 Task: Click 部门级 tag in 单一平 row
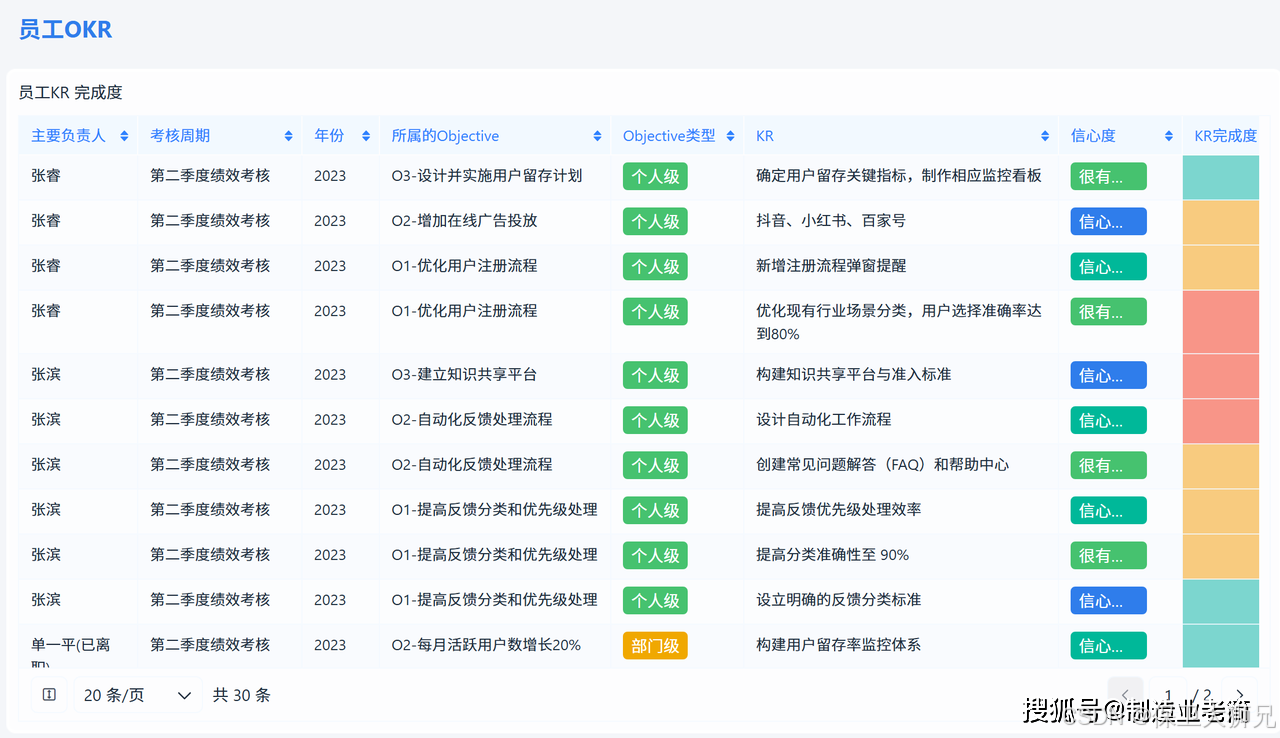pos(655,646)
